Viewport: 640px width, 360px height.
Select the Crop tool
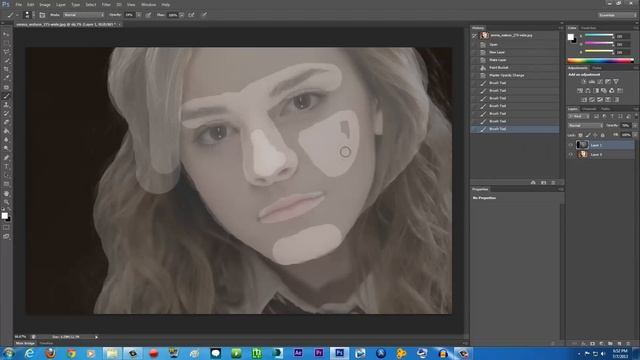pyautogui.click(x=6, y=69)
